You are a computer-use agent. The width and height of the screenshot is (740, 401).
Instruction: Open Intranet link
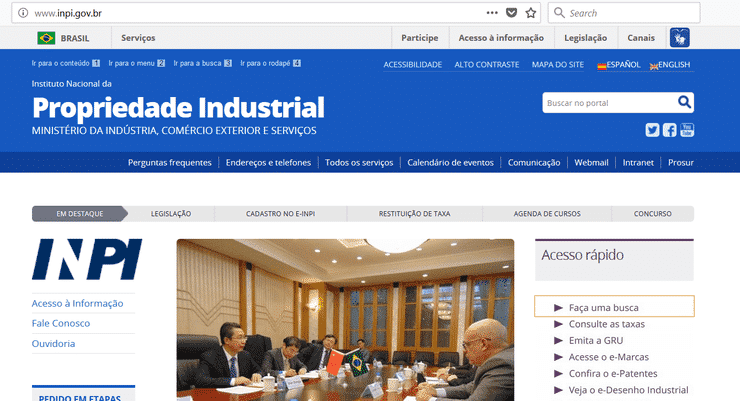point(638,162)
